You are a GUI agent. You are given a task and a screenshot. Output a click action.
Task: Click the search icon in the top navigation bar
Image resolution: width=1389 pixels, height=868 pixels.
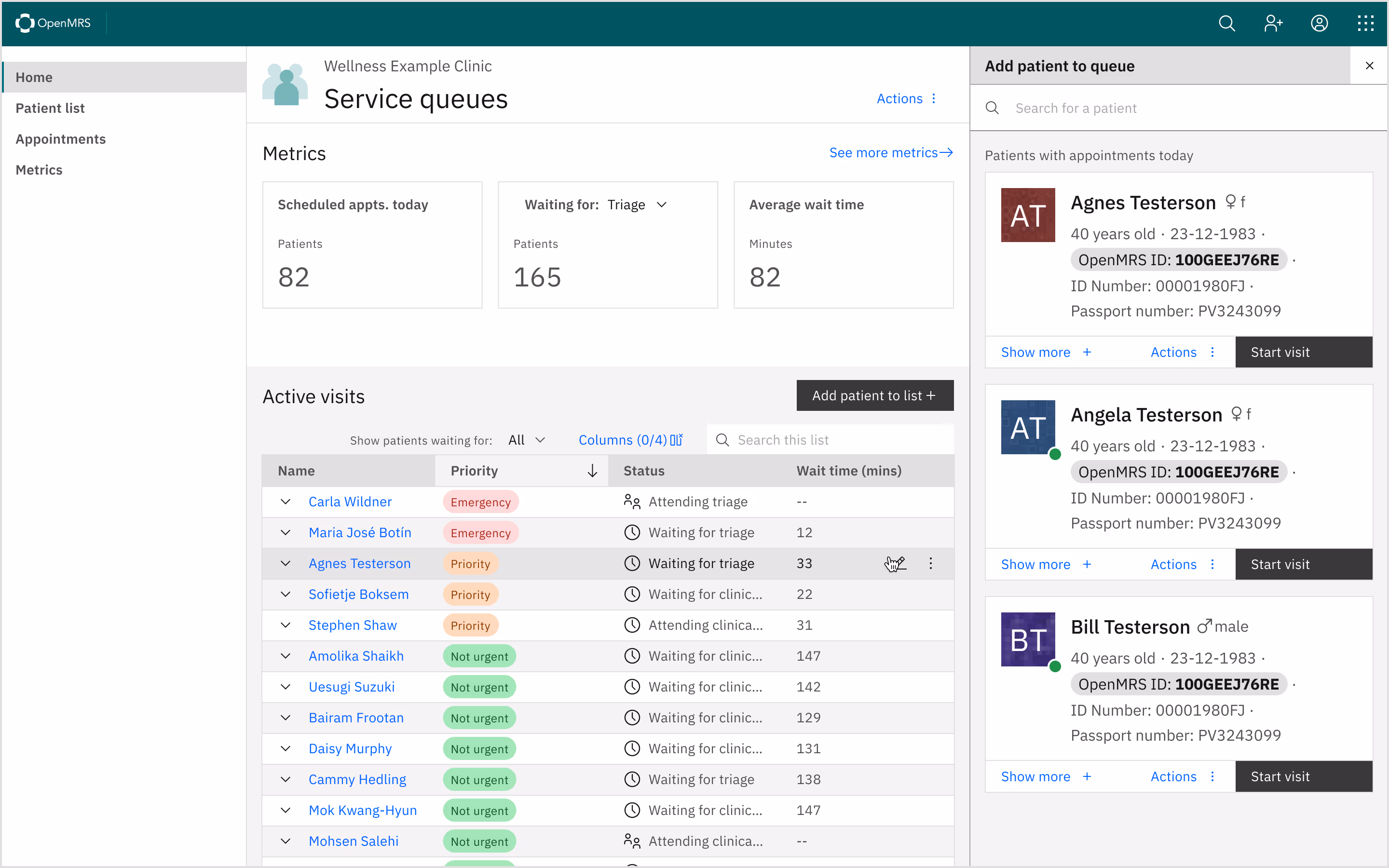pyautogui.click(x=1227, y=23)
